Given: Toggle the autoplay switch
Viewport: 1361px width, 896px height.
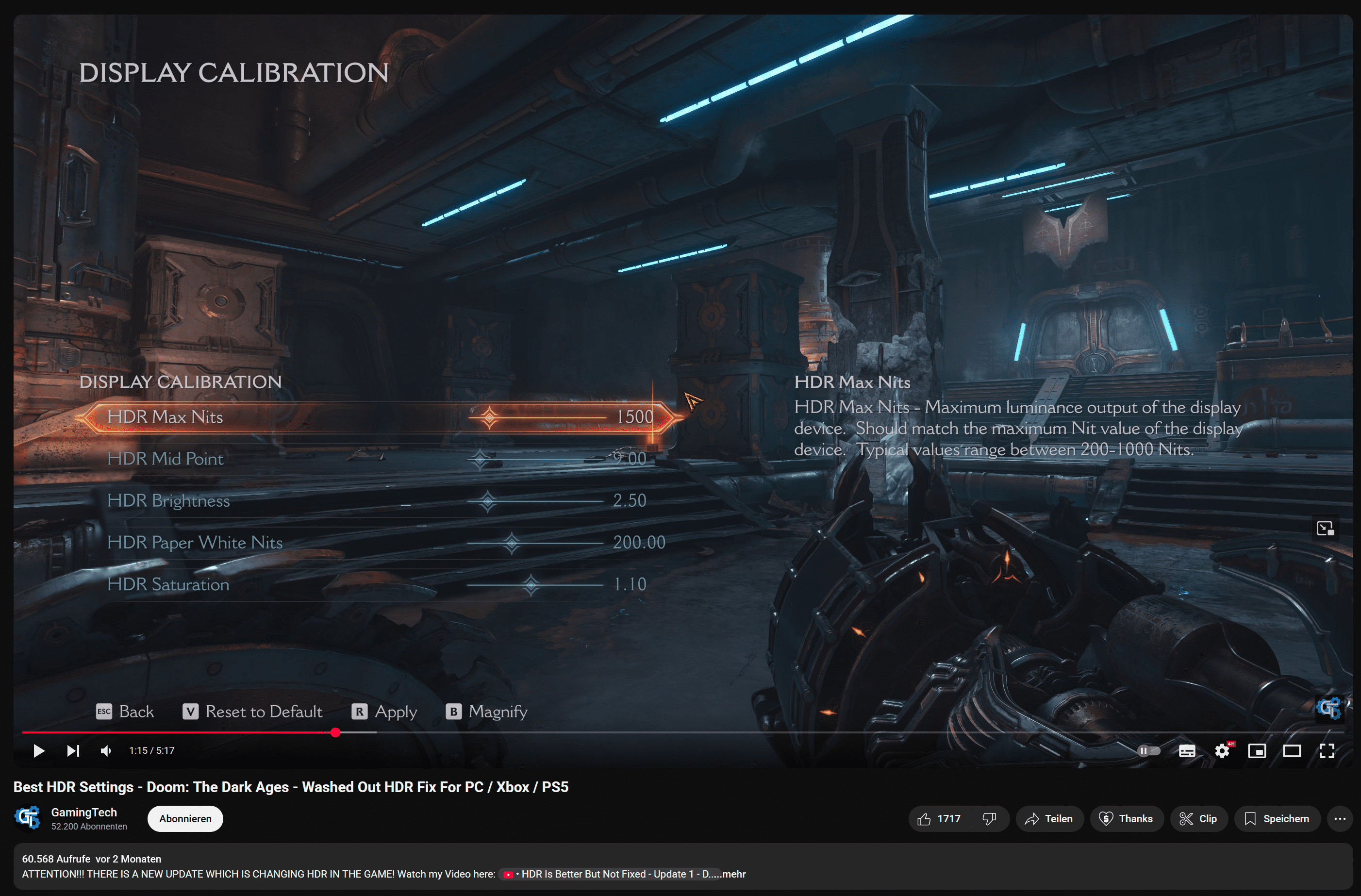Looking at the screenshot, I should tap(1148, 750).
